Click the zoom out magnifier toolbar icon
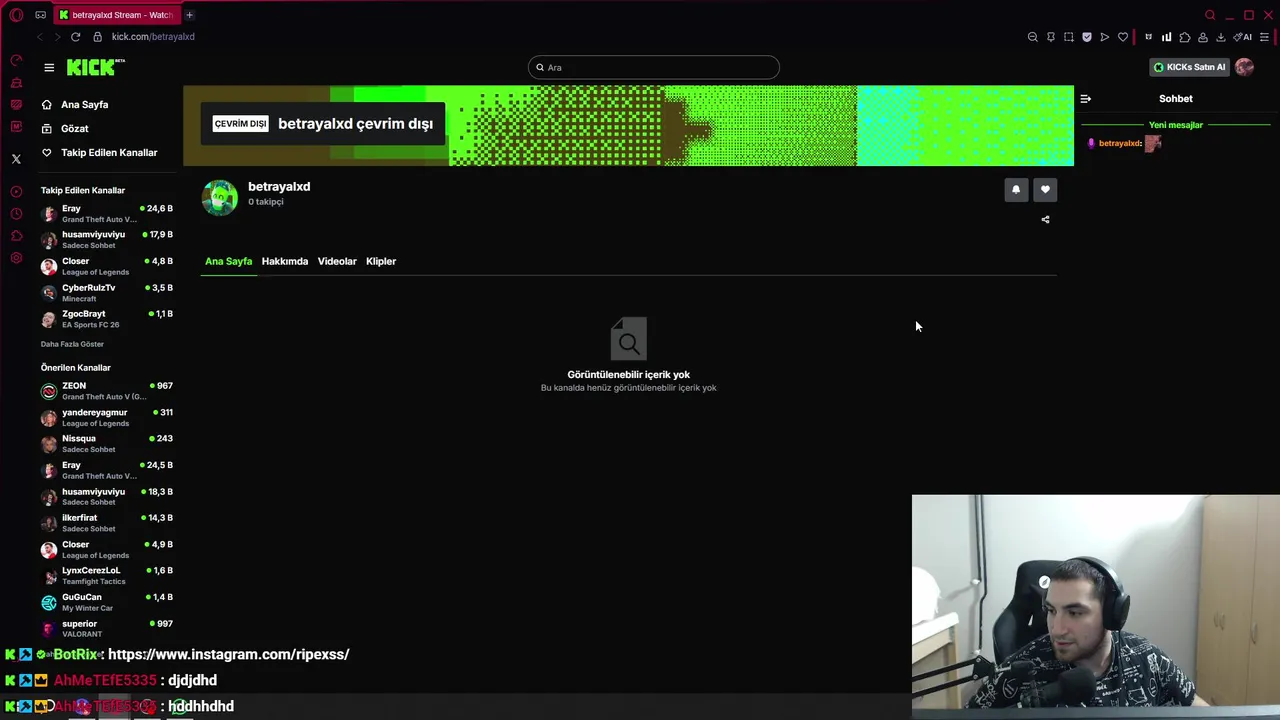Image resolution: width=1280 pixels, height=720 pixels. [1032, 37]
